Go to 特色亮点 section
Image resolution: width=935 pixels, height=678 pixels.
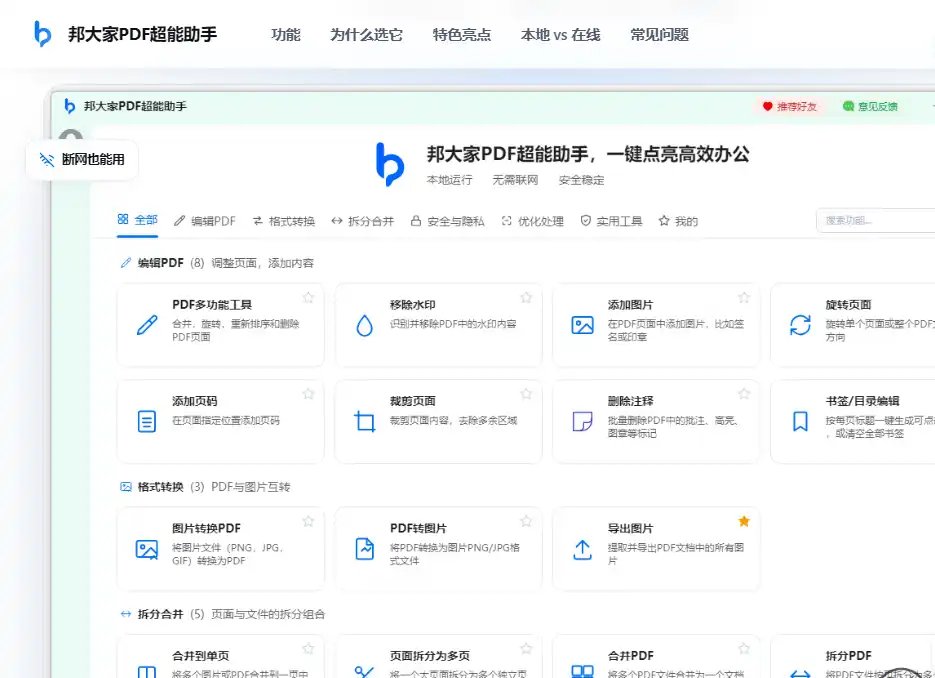(x=462, y=35)
